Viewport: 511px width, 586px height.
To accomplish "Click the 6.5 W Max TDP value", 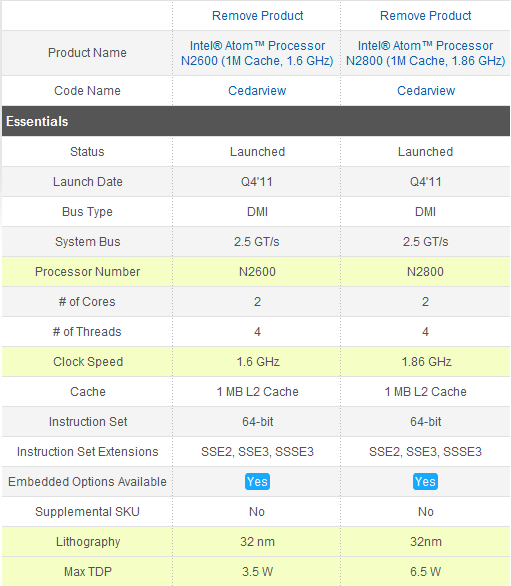I will [x=425, y=572].
